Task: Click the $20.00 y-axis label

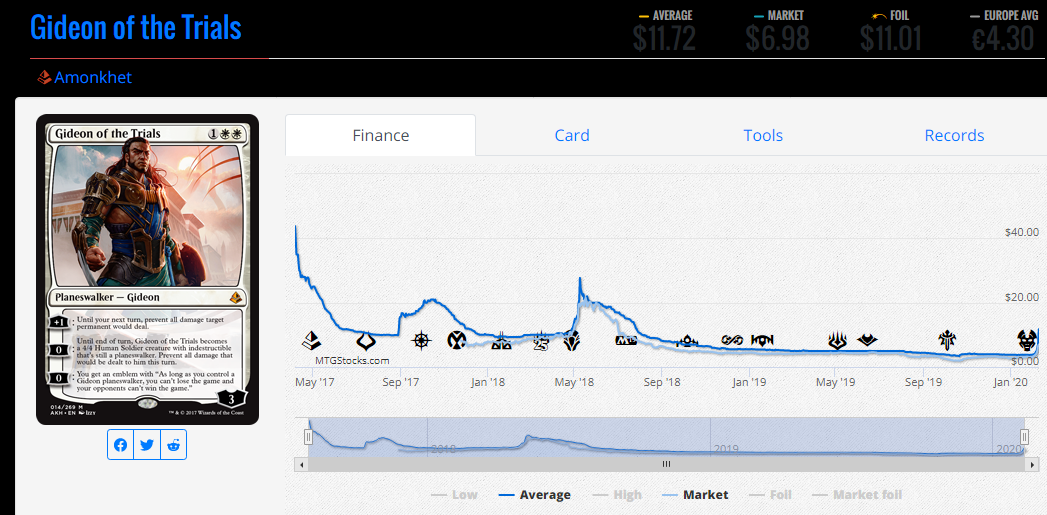Action: point(1022,297)
